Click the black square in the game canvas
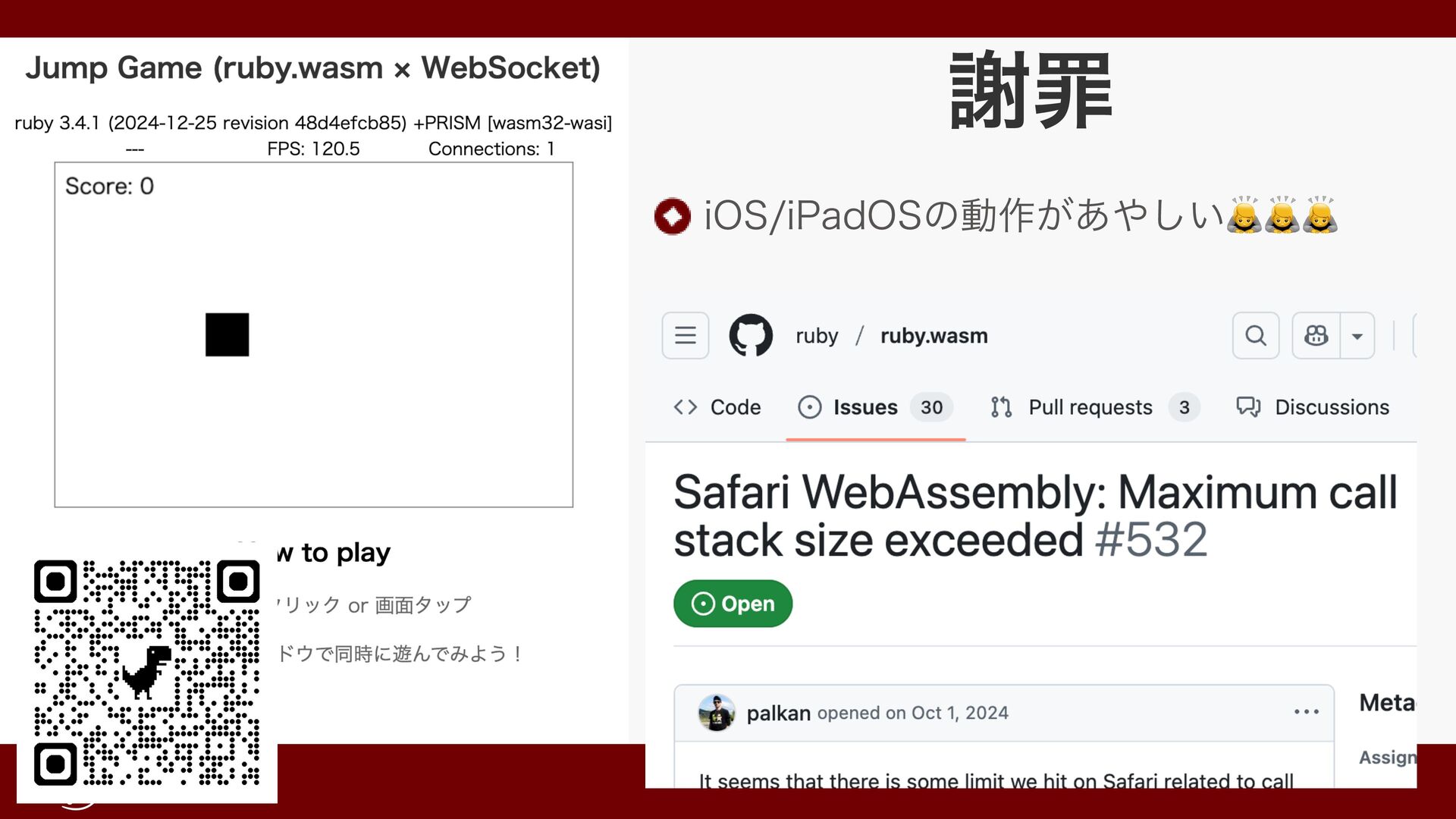Viewport: 1456px width, 819px height. [227, 334]
